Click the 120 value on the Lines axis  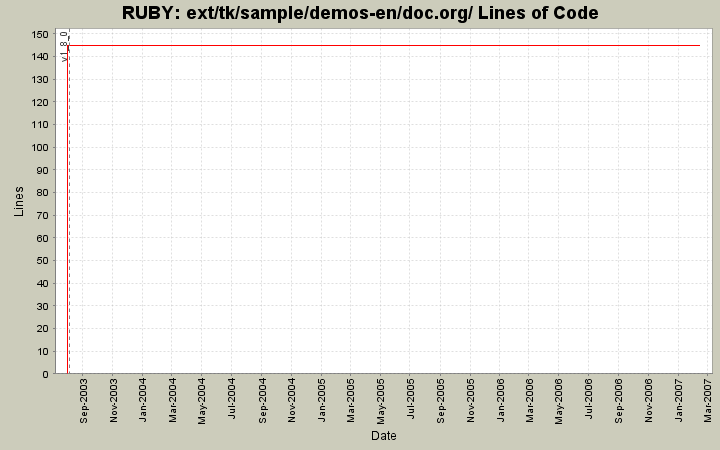point(40,102)
